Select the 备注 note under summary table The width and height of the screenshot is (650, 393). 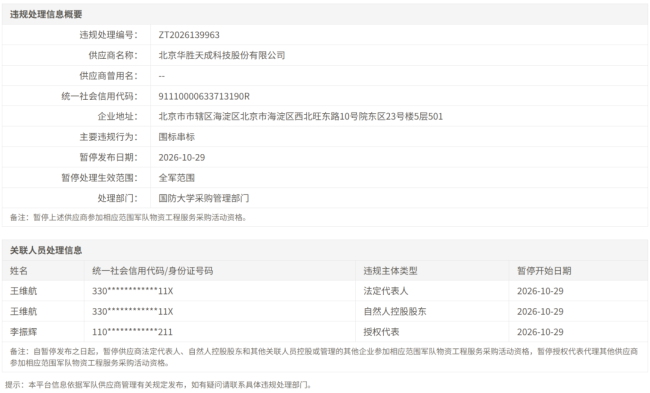point(129,218)
